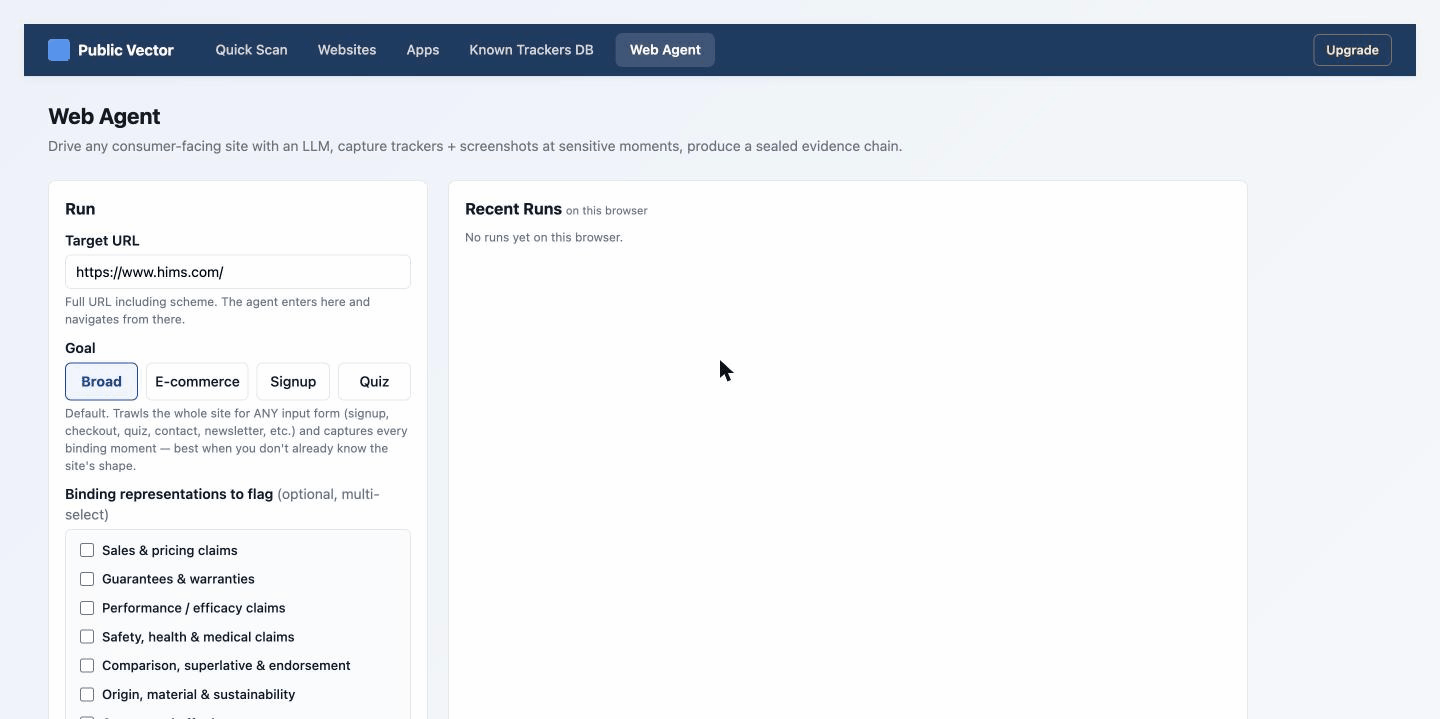Click 'No runs yet on this browser.' text
Screen dimensions: 1440x719
[544, 237]
